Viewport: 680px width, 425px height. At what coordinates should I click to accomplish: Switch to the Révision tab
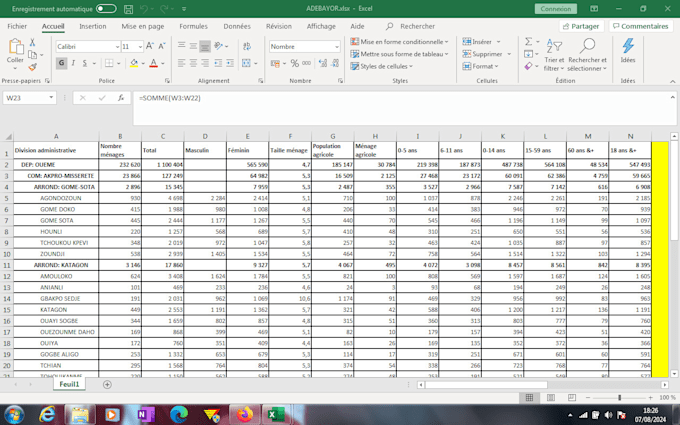coord(279,26)
